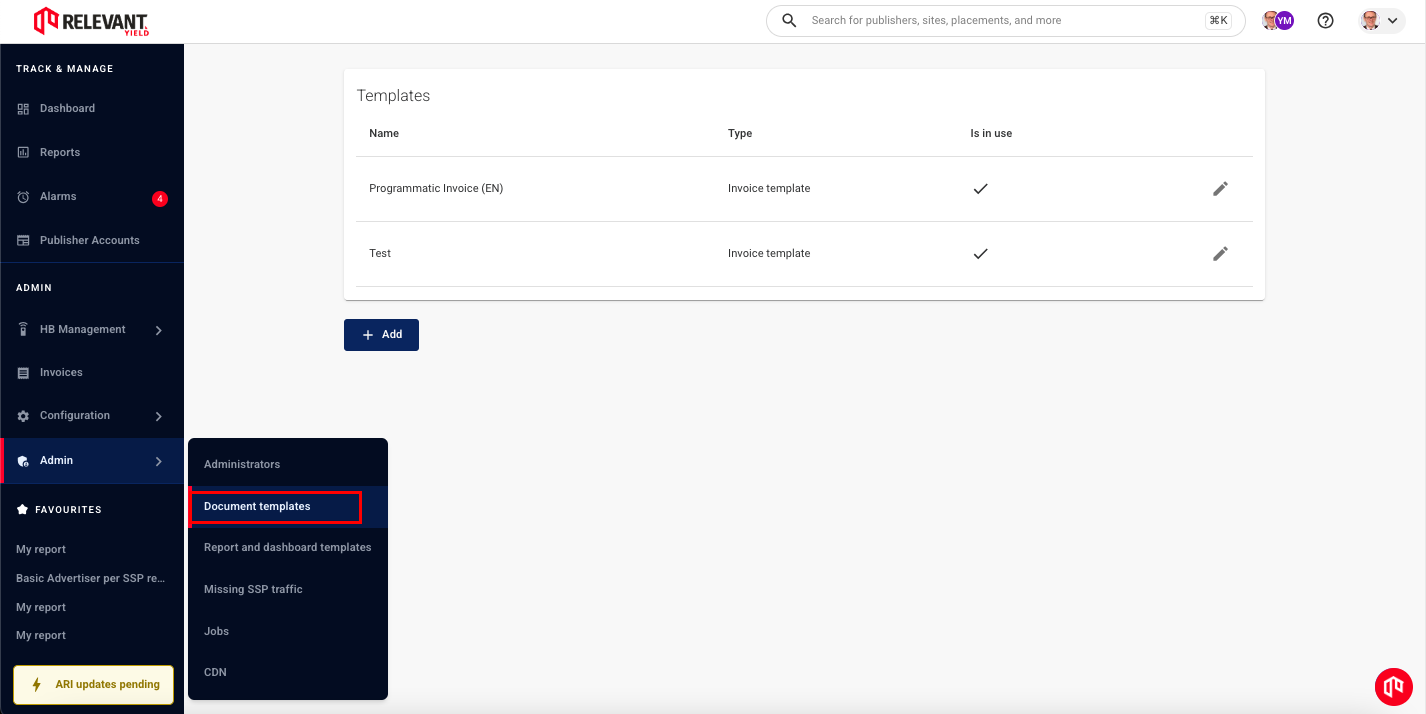The height and width of the screenshot is (714, 1426).
Task: Click the YM user avatar group
Action: coord(1278,21)
